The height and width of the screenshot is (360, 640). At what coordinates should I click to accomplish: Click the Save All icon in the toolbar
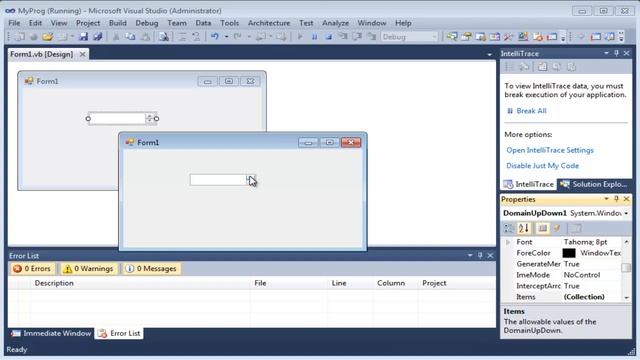point(98,37)
